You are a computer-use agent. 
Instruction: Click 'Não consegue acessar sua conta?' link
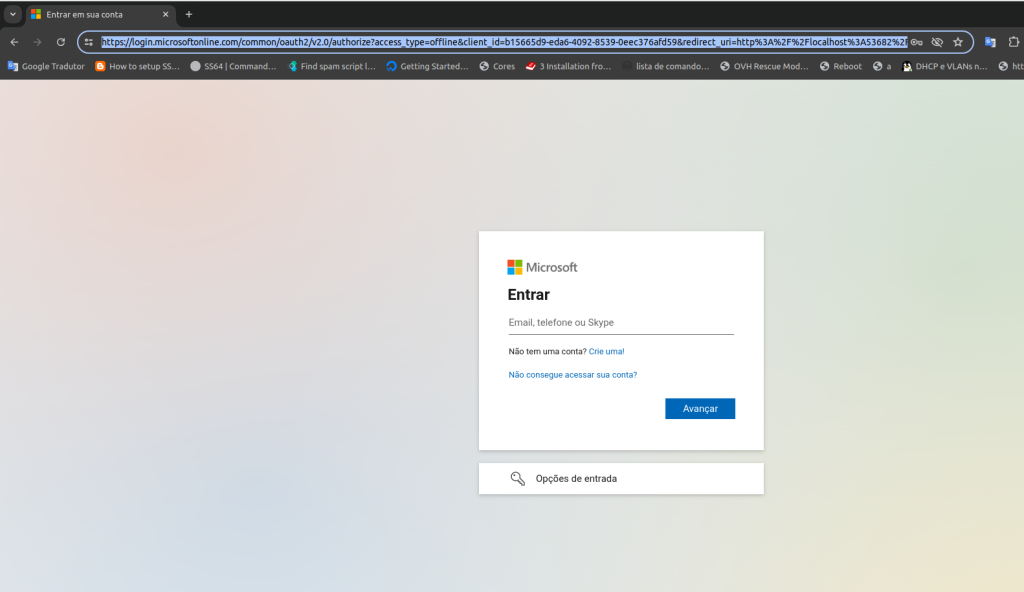[x=573, y=374]
